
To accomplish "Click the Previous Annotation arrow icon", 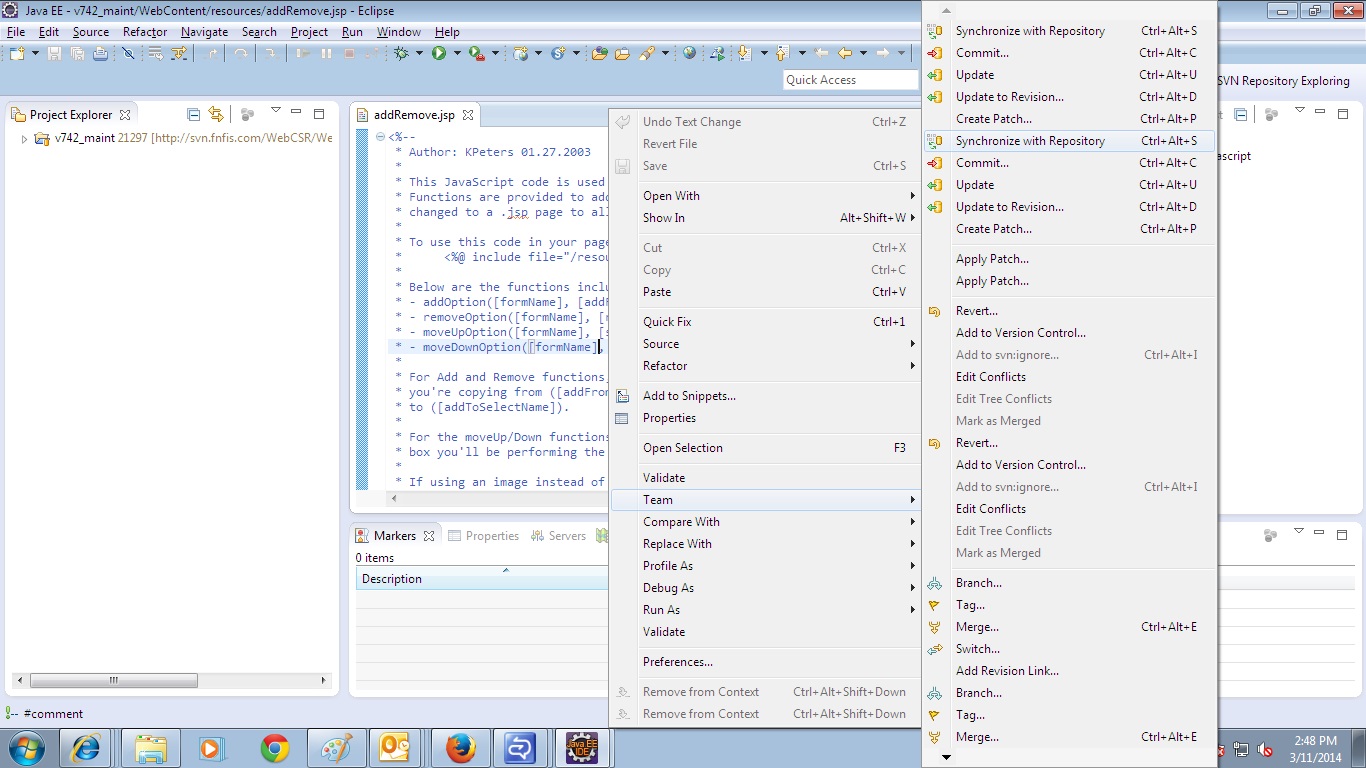I will [x=782, y=54].
